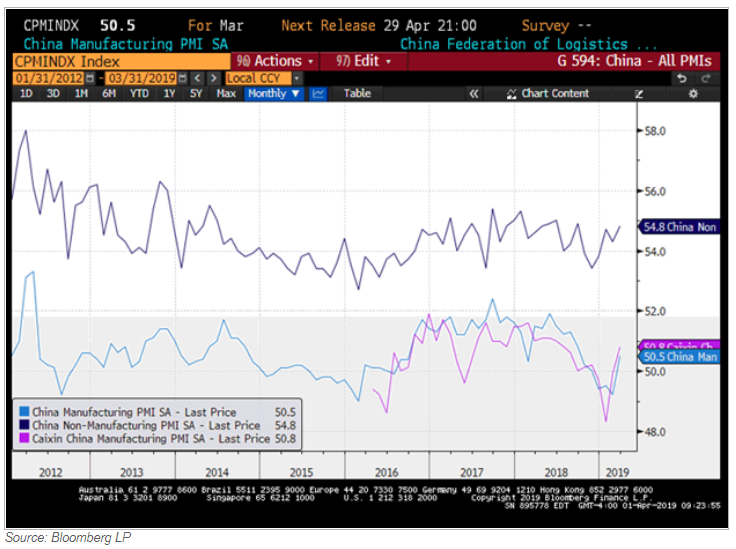Open start date calendar picker icon
The height and width of the screenshot is (549, 736).
coord(87,78)
